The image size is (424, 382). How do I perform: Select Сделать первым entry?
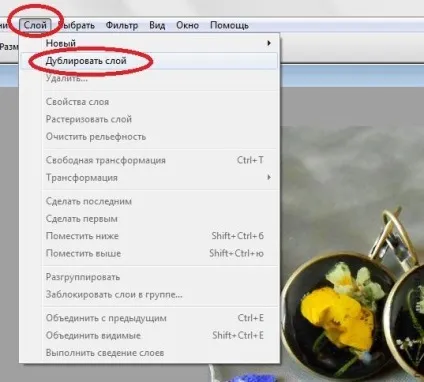[x=149, y=219]
